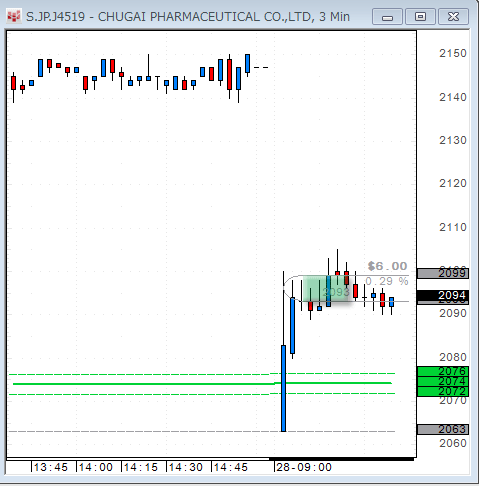The image size is (479, 486).
Task: Click the green 2076 price level label
Action: pos(443,371)
